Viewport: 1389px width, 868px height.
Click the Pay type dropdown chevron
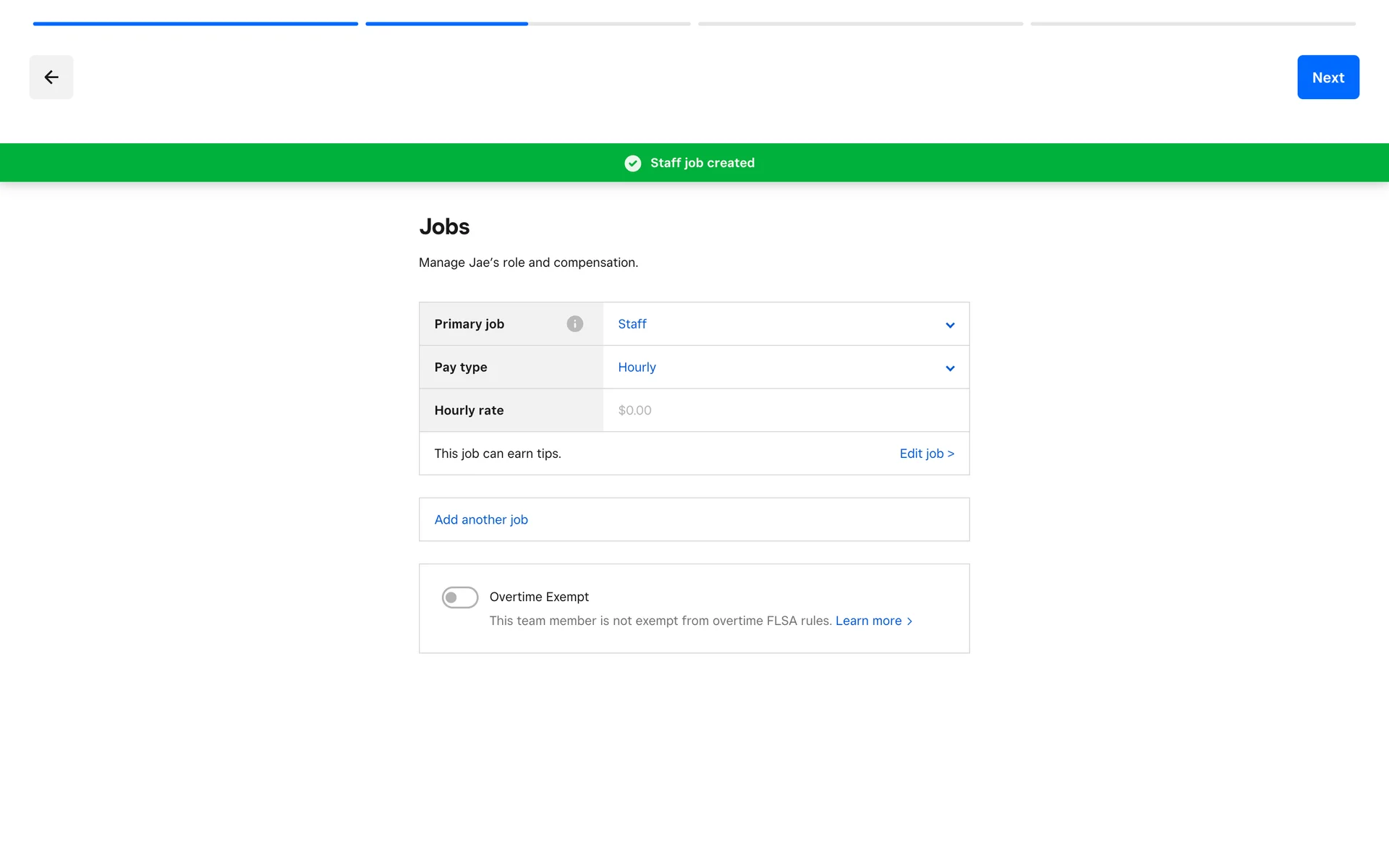tap(950, 369)
